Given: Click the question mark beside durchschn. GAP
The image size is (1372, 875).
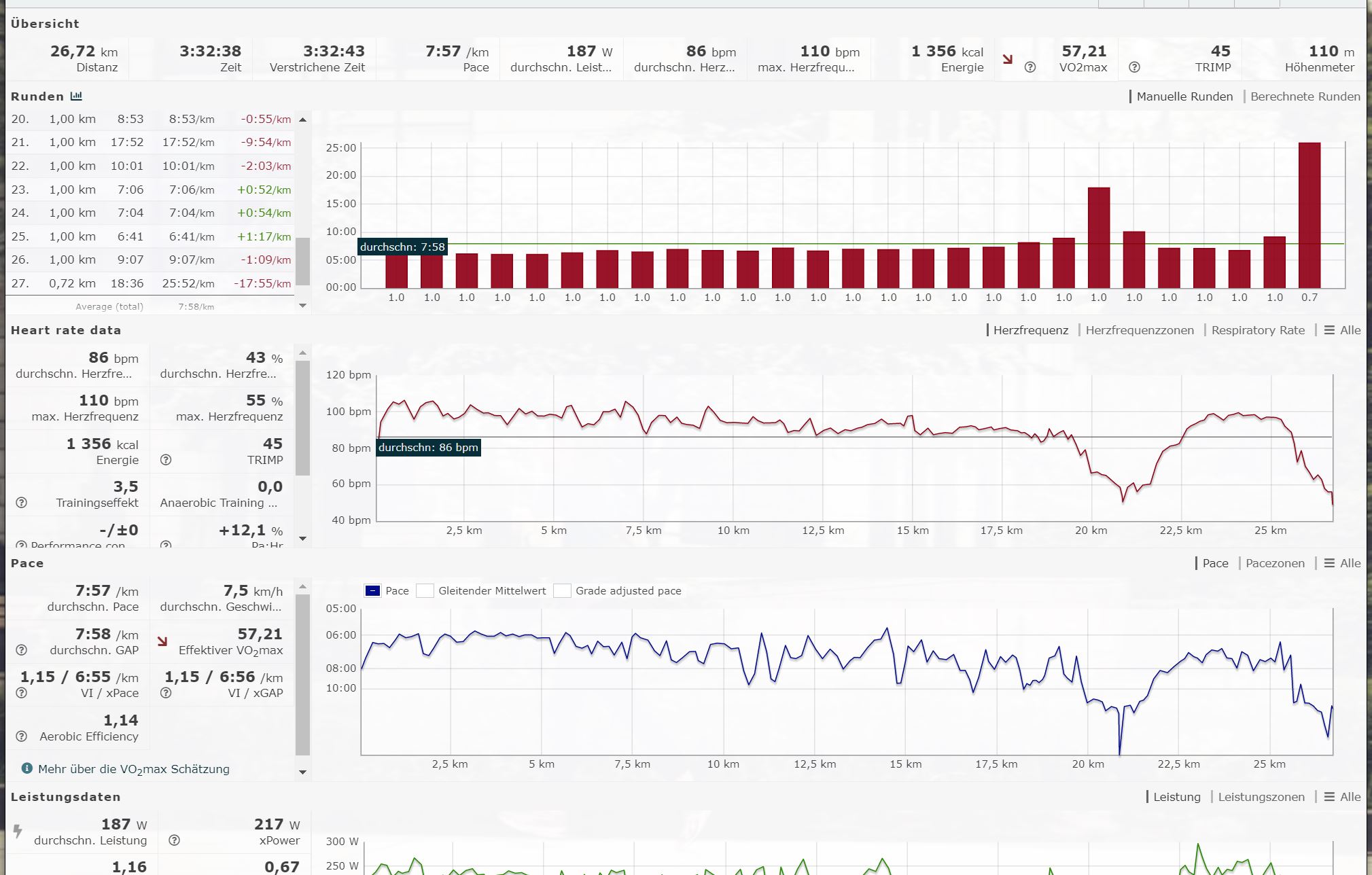Looking at the screenshot, I should pyautogui.click(x=22, y=650).
